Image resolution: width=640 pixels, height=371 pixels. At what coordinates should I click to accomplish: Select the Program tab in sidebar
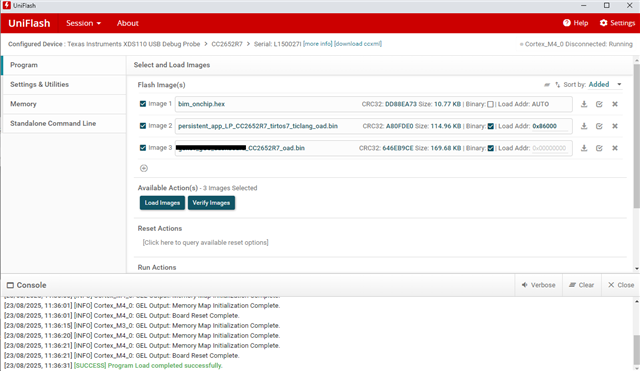64,65
